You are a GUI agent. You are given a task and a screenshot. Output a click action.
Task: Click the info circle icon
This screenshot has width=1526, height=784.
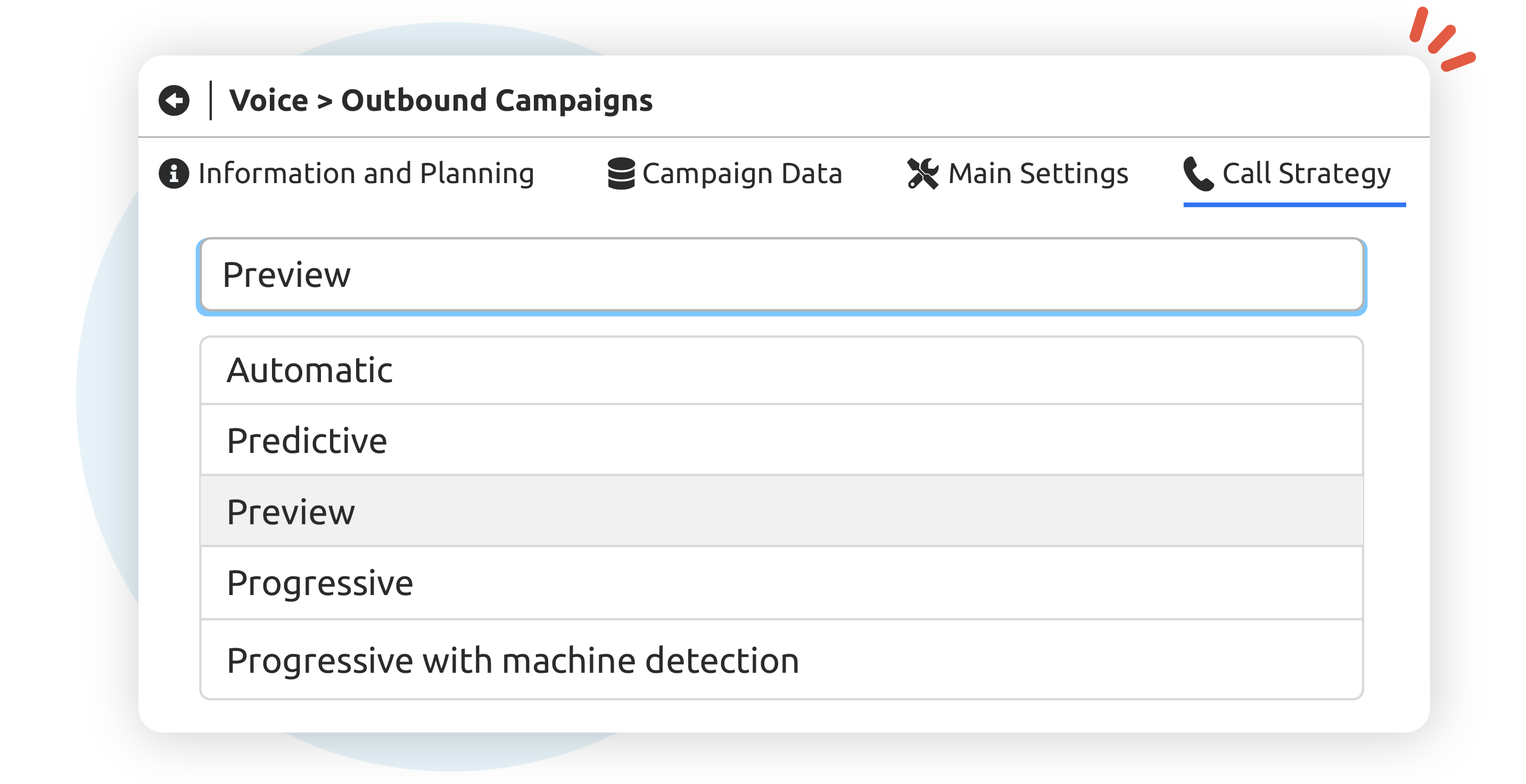click(x=174, y=174)
